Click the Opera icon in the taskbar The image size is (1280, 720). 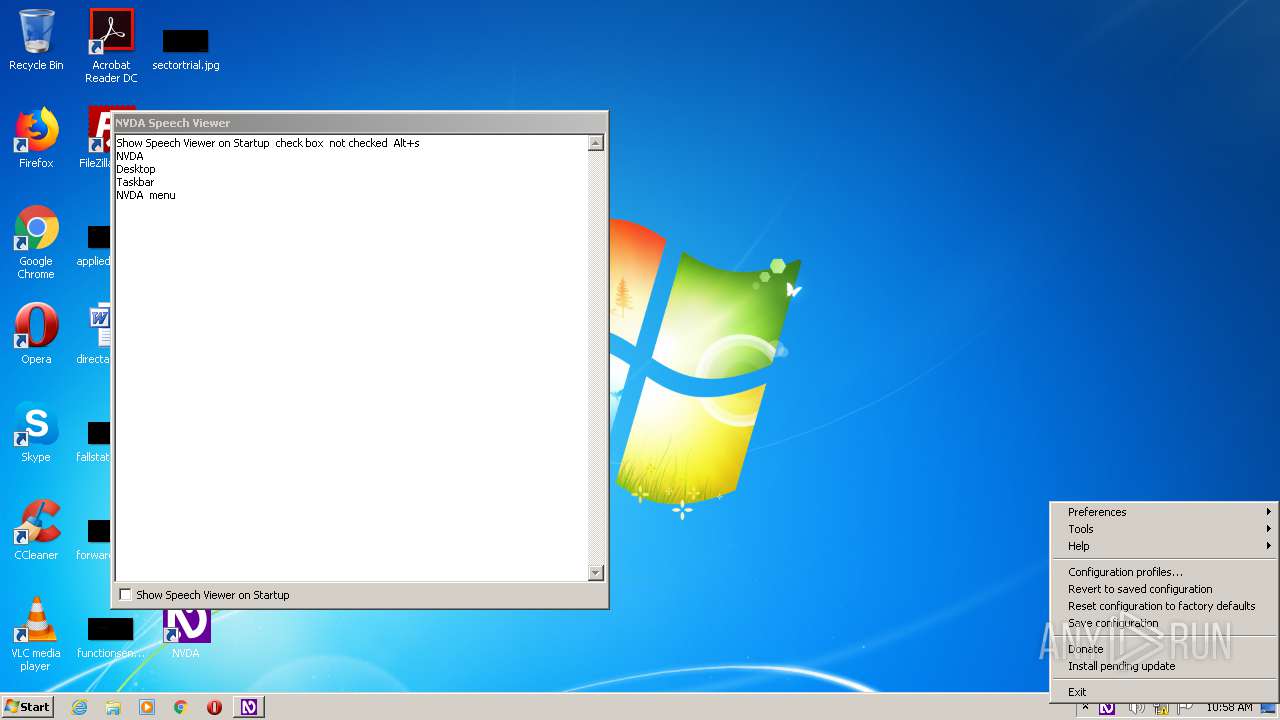[x=214, y=707]
